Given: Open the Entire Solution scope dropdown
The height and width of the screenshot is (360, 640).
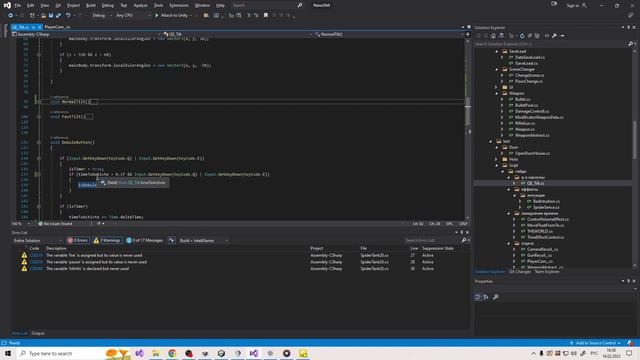Looking at the screenshot, I should point(37,240).
